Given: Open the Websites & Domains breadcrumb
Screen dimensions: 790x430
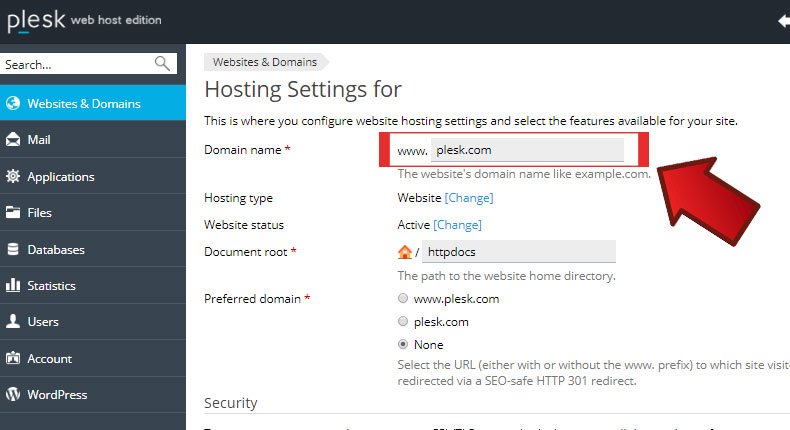Looking at the screenshot, I should click(x=264, y=61).
